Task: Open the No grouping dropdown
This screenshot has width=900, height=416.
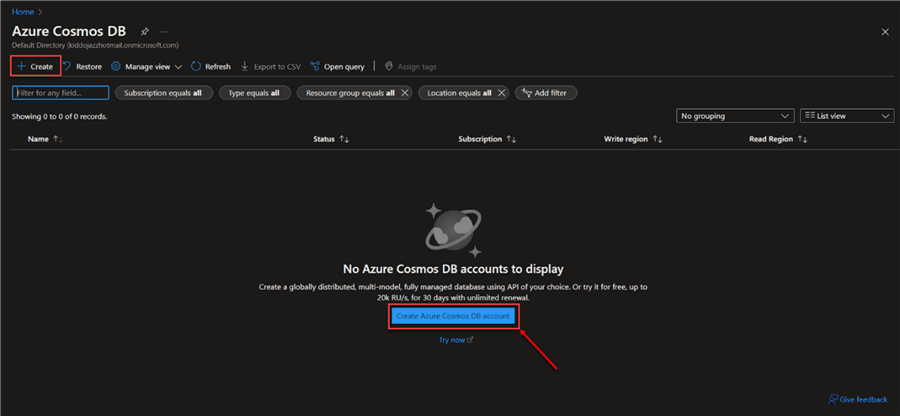Action: 735,116
